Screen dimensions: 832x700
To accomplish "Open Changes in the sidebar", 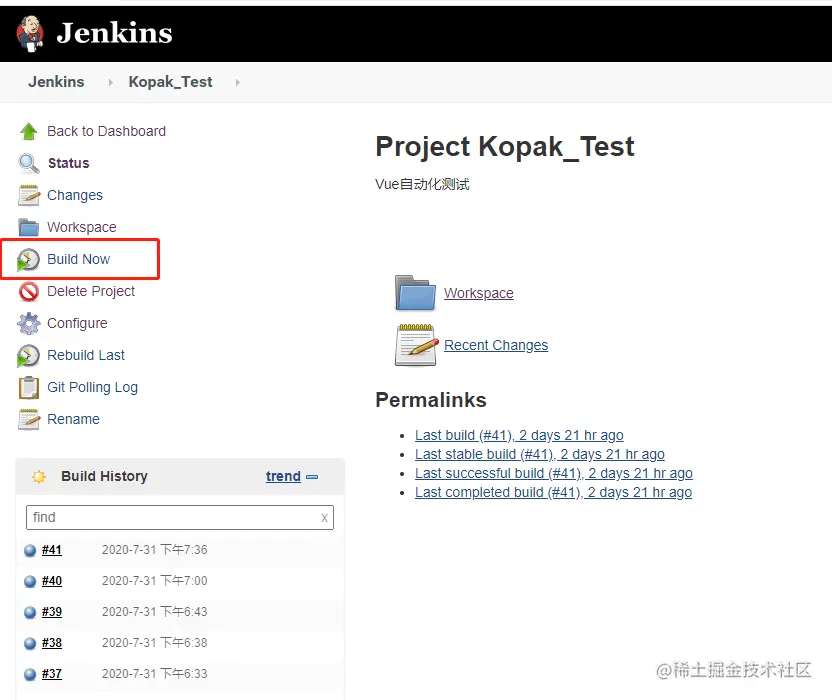I will (75, 195).
